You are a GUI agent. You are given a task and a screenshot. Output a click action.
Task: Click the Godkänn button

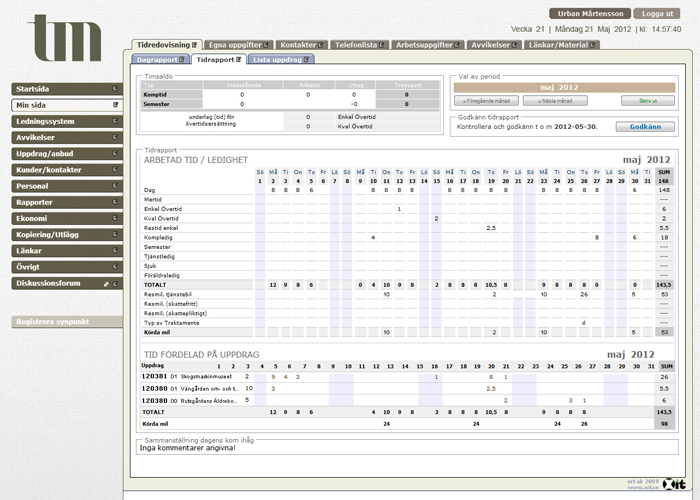pyautogui.click(x=645, y=127)
